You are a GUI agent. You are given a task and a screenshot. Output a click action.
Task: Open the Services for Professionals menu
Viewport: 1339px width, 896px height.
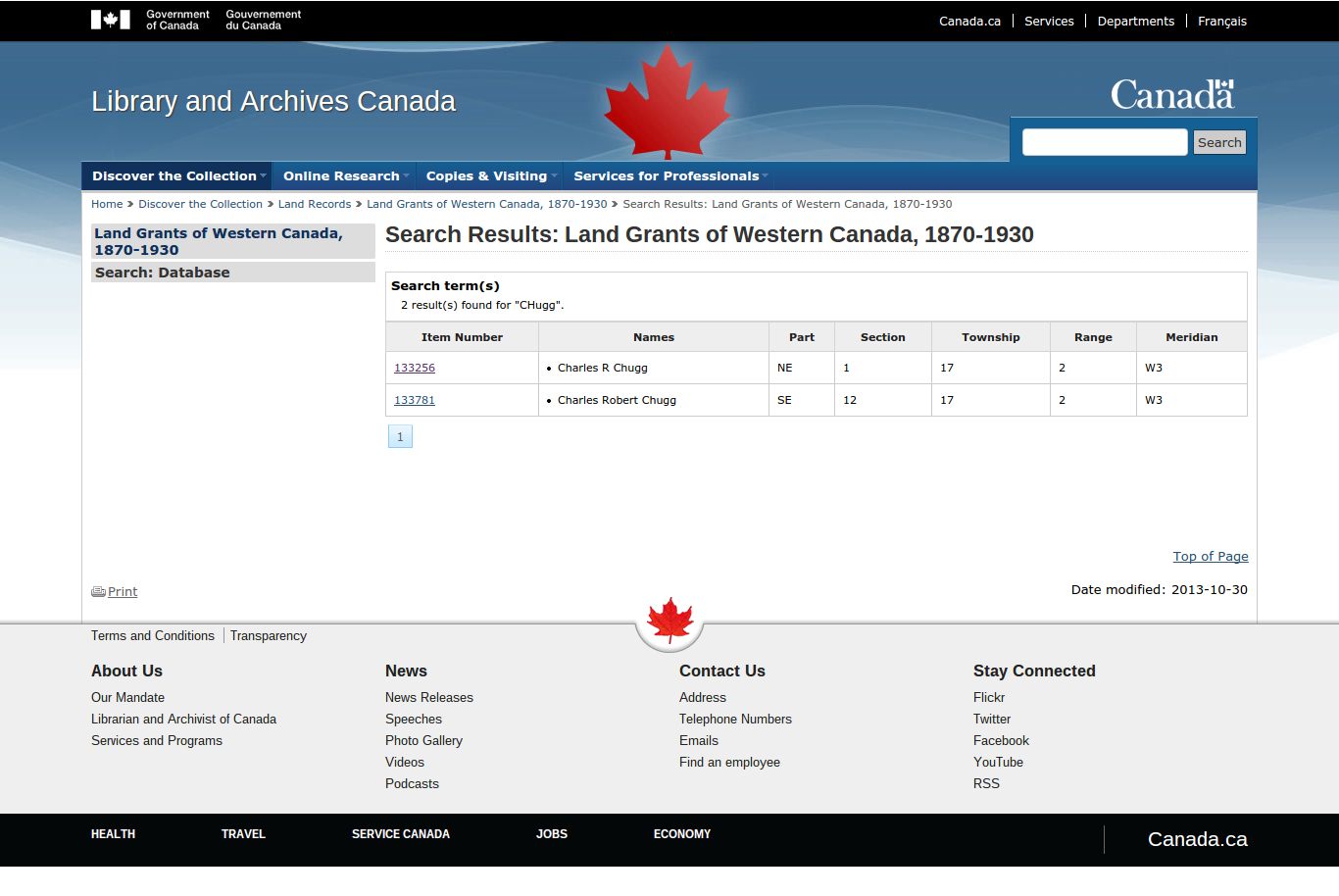(x=668, y=176)
